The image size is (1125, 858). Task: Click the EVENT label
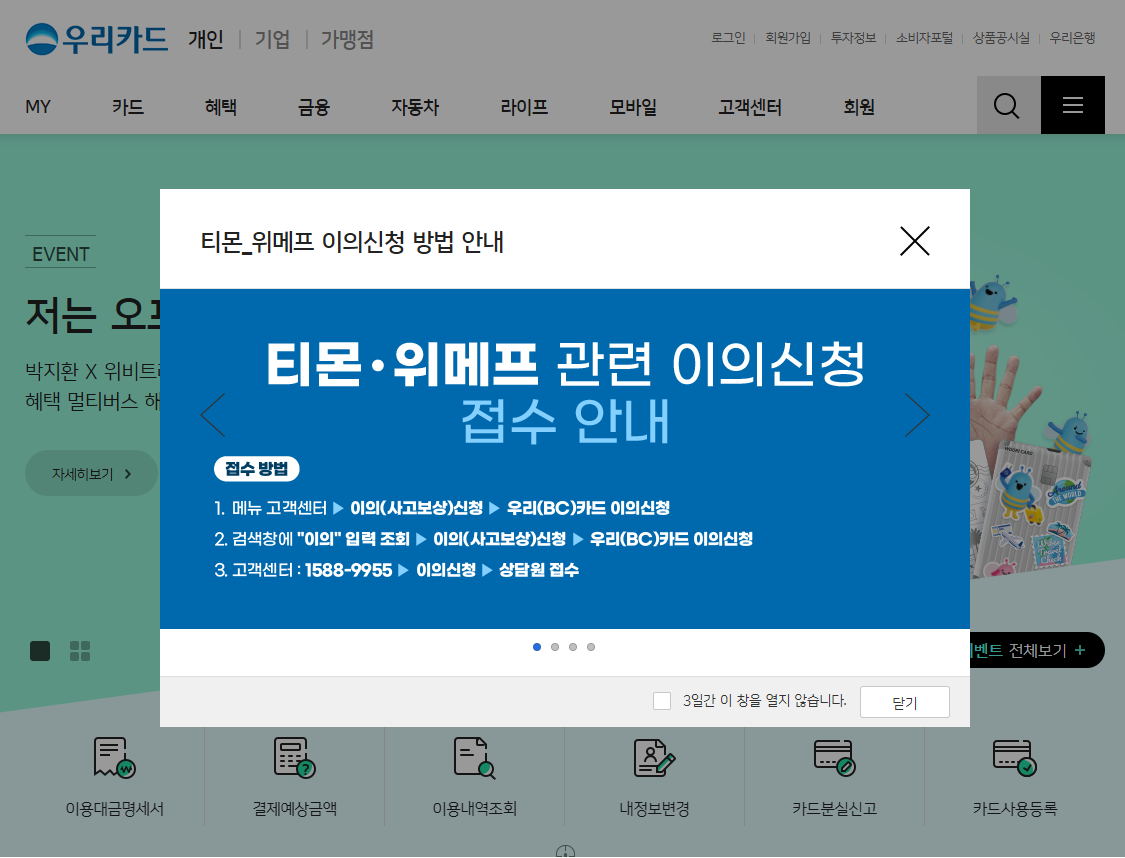[60, 254]
